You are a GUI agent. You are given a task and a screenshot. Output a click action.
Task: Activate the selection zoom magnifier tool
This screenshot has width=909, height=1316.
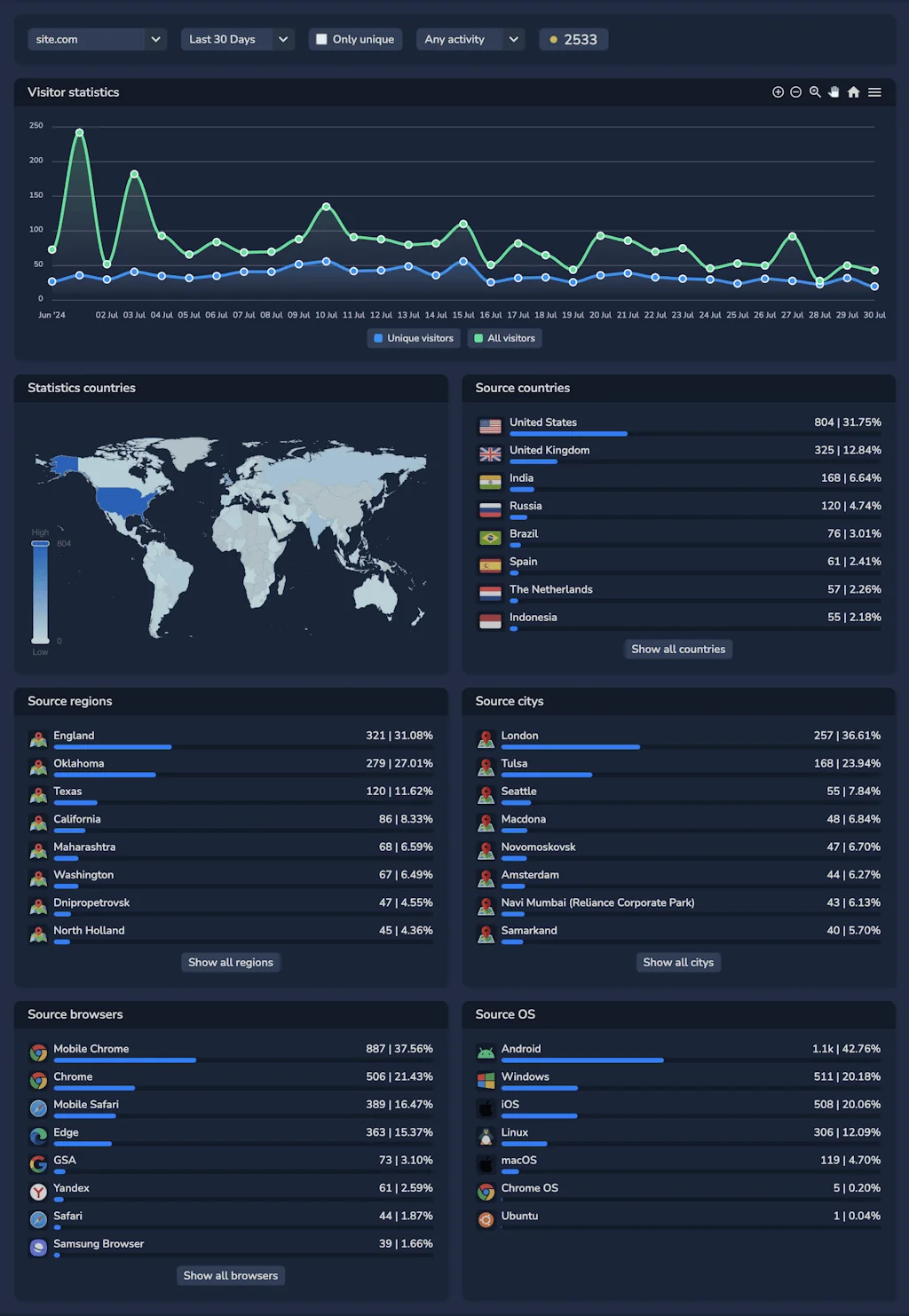point(815,91)
